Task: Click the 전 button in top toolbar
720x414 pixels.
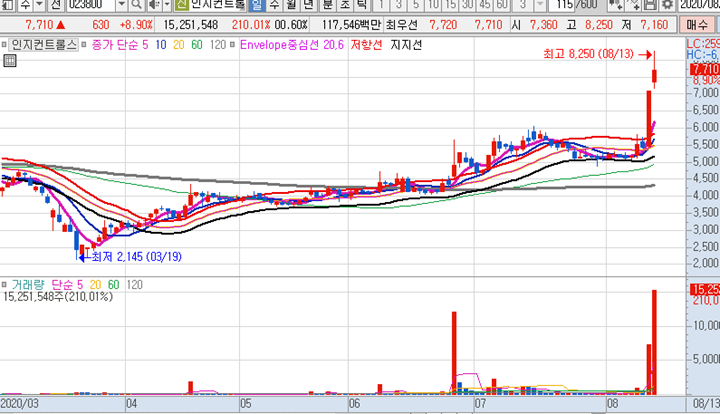Action: [56, 5]
